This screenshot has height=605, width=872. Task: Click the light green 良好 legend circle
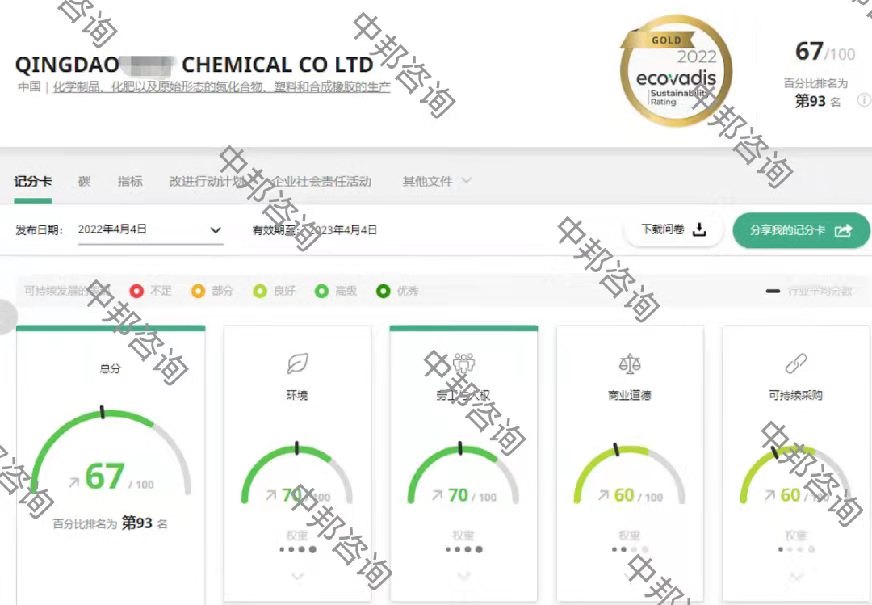[x=260, y=291]
